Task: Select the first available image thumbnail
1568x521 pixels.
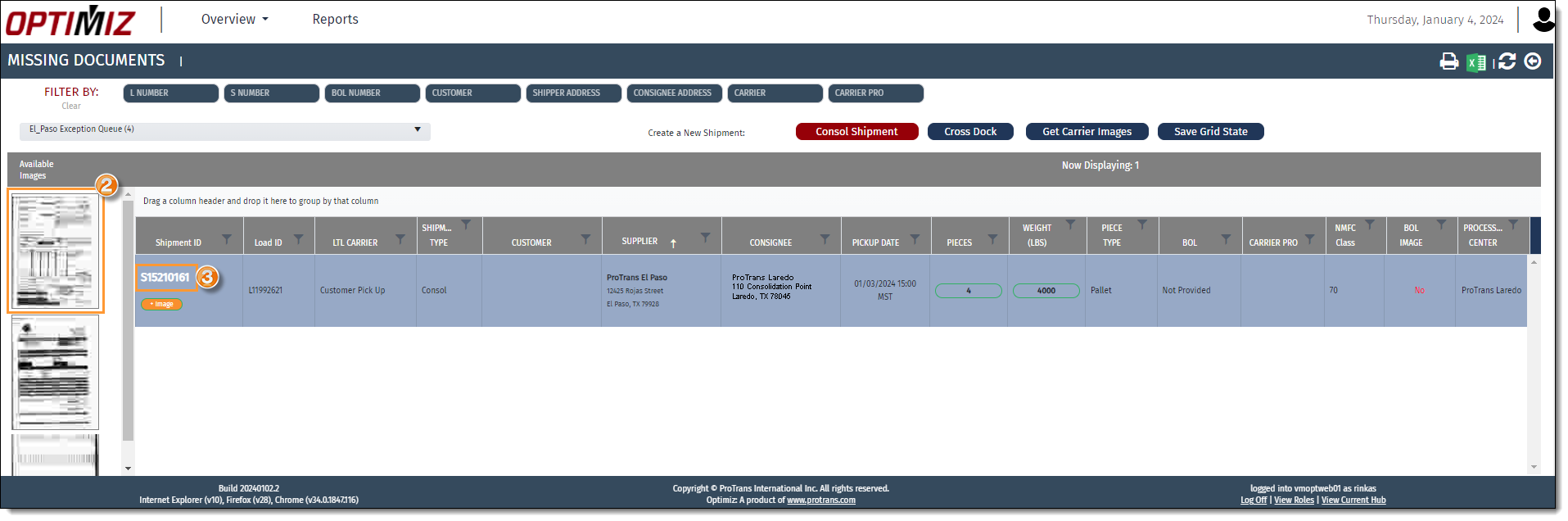Action: (56, 251)
